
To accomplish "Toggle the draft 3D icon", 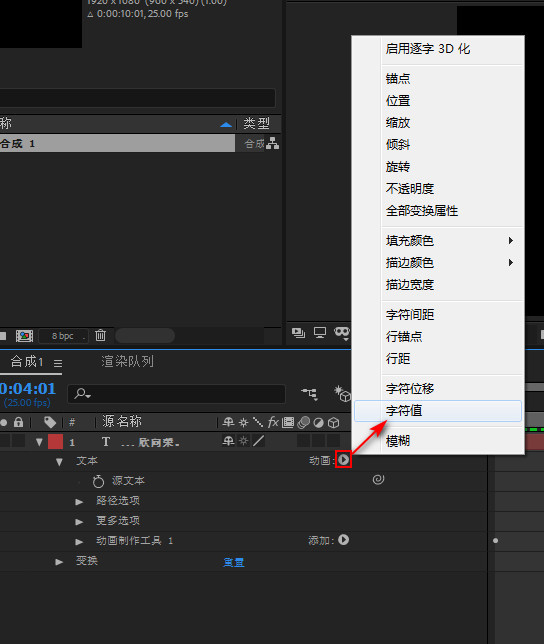I will pyautogui.click(x=342, y=393).
